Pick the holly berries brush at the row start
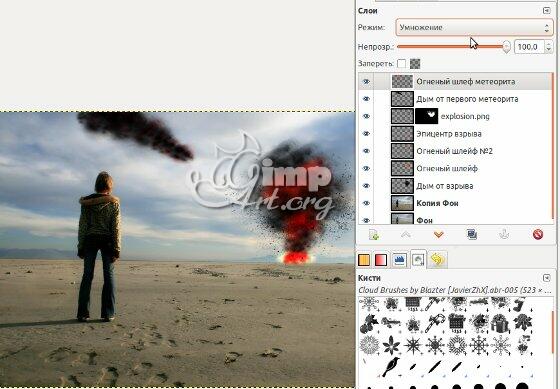The width and height of the screenshot is (560, 389). click(369, 323)
